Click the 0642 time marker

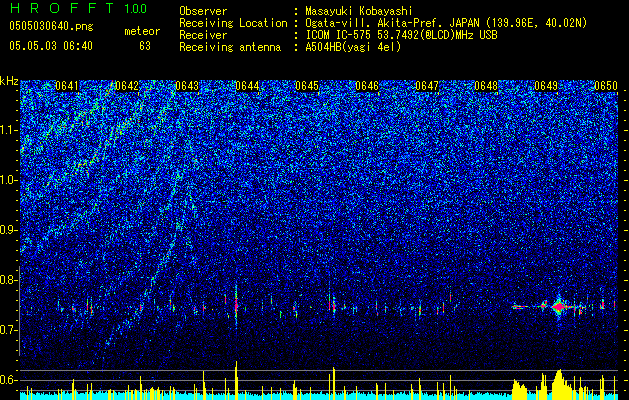tap(127, 86)
